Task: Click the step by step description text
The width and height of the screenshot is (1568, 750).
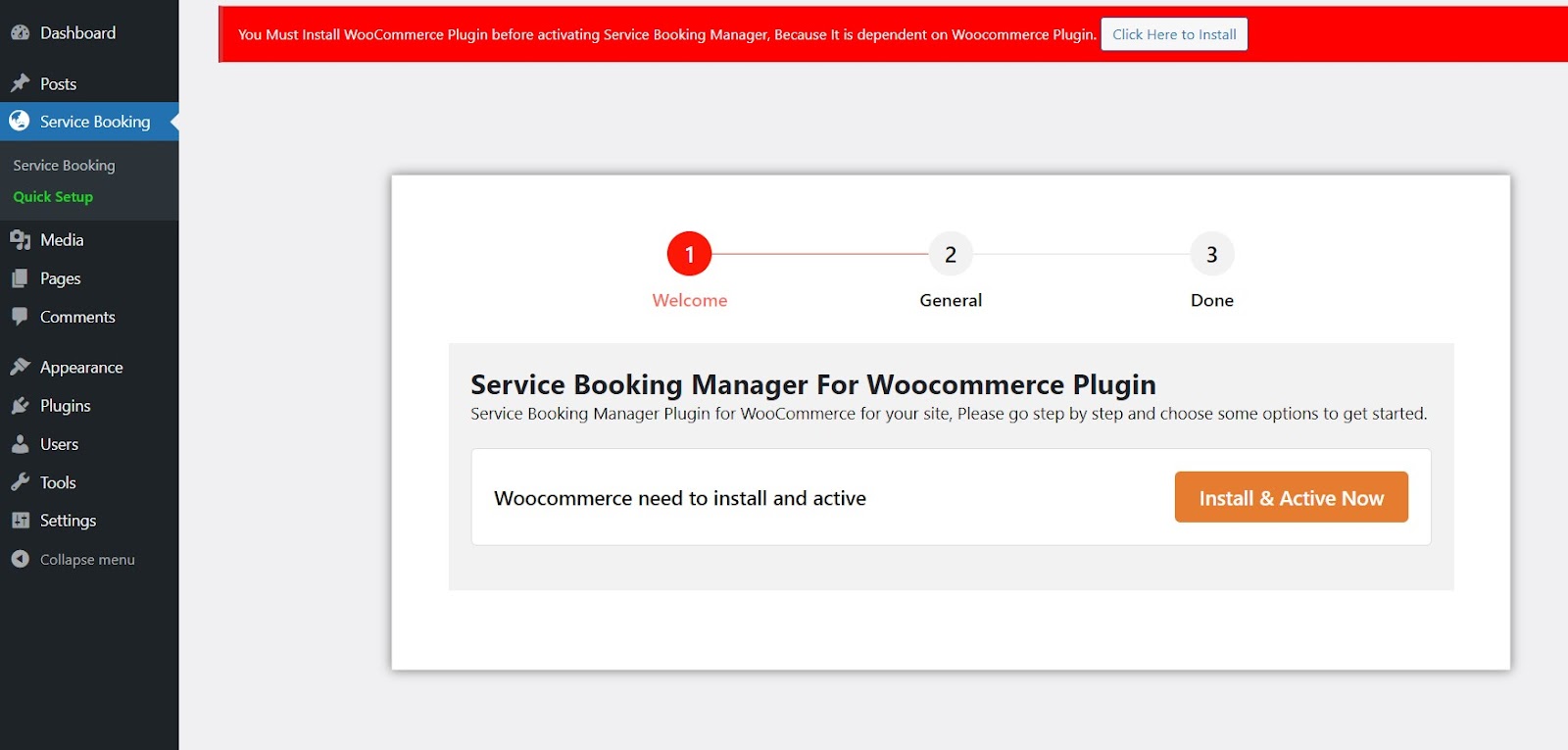Action: click(x=949, y=414)
